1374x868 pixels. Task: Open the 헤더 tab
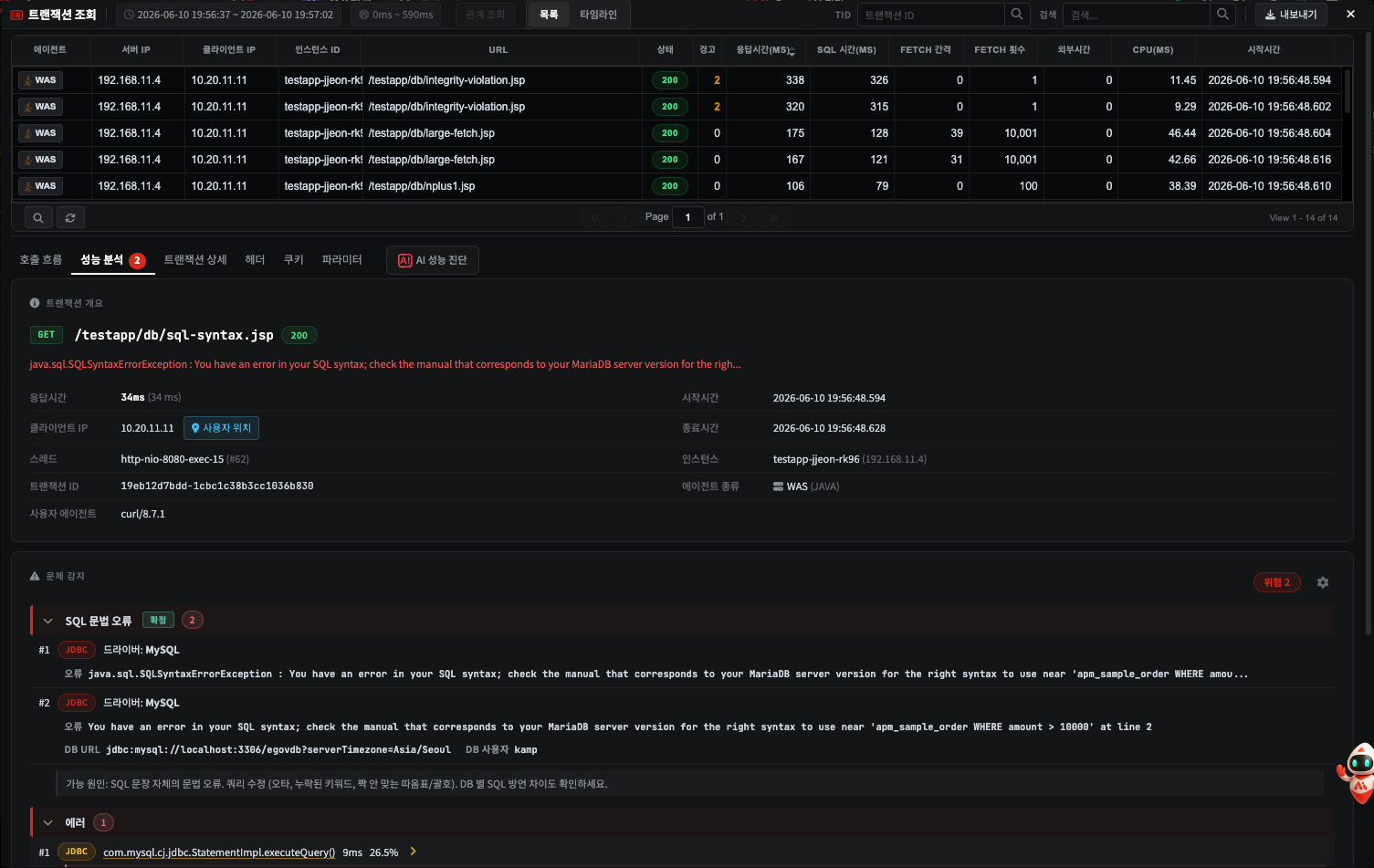pyautogui.click(x=255, y=260)
